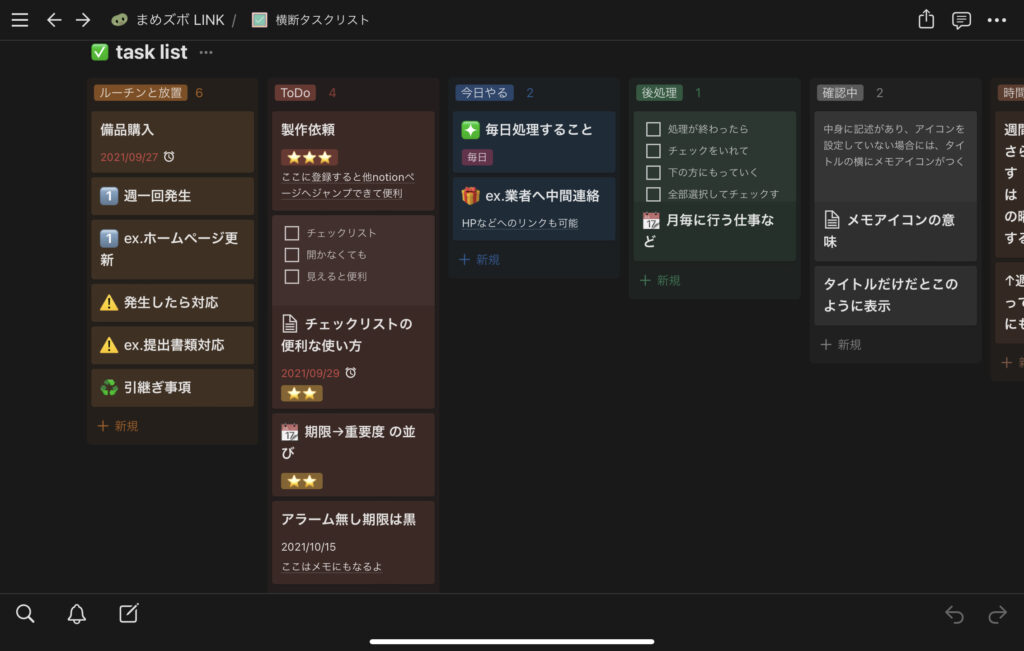This screenshot has width=1024, height=651.
Task: Open the ここはメモにもなるよ note text
Action: coord(332,567)
